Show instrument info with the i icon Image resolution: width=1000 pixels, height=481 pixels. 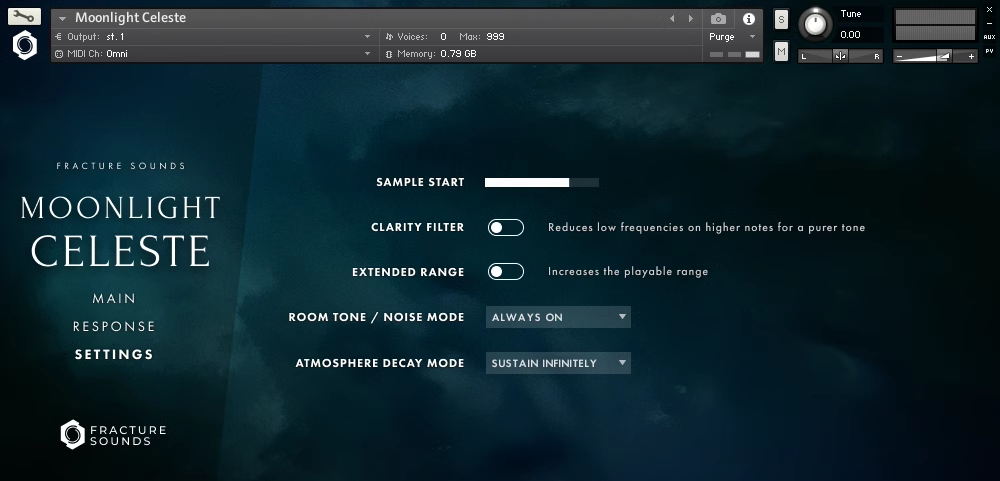[x=749, y=19]
